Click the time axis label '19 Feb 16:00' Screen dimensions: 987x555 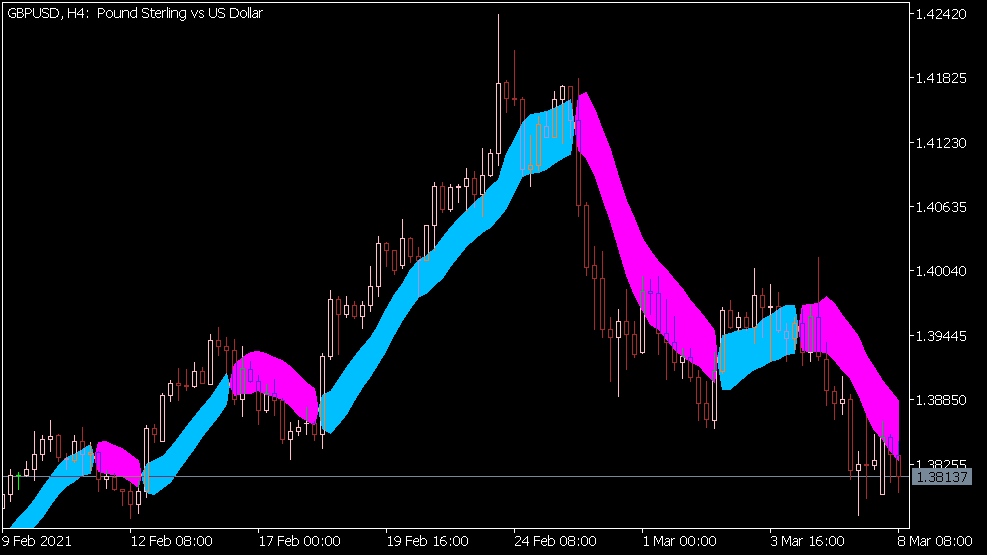427,541
